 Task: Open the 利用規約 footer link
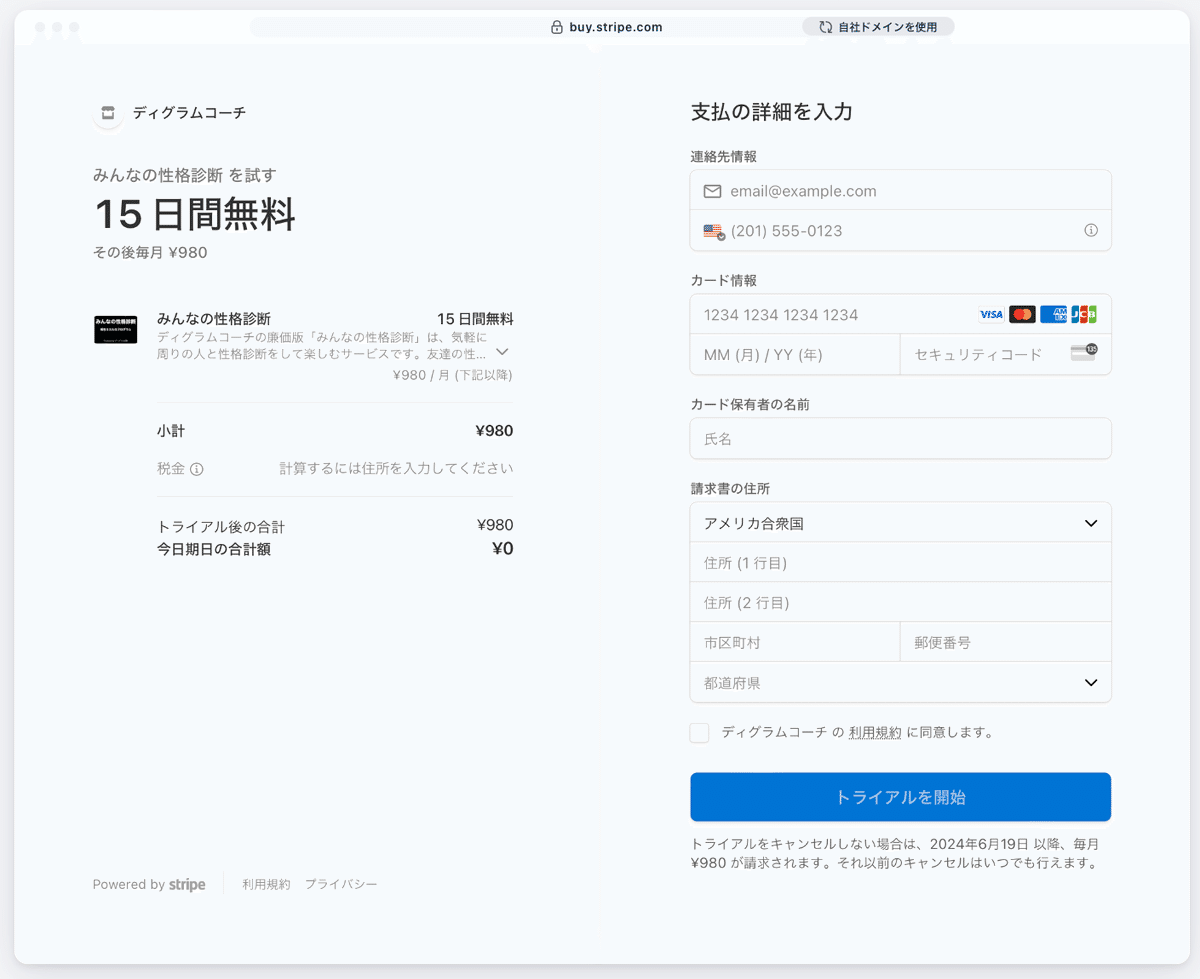pos(266,884)
